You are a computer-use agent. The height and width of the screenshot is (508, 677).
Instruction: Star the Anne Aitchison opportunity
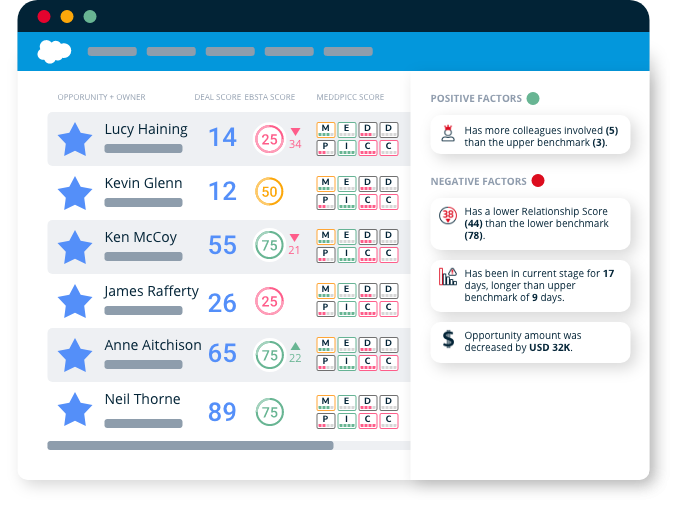pyautogui.click(x=75, y=355)
